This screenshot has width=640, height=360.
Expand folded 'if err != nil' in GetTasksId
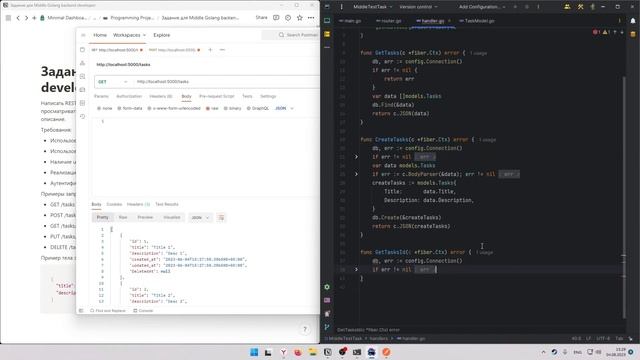point(356,269)
